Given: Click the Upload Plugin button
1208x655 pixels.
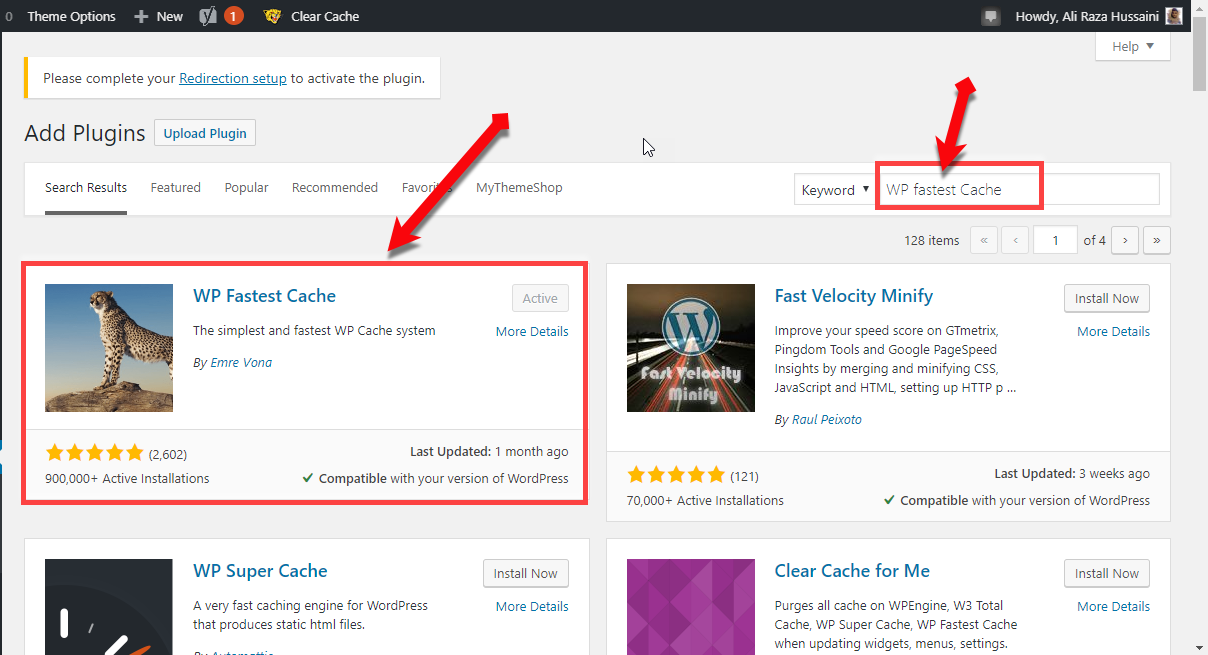Looking at the screenshot, I should click(x=205, y=133).
